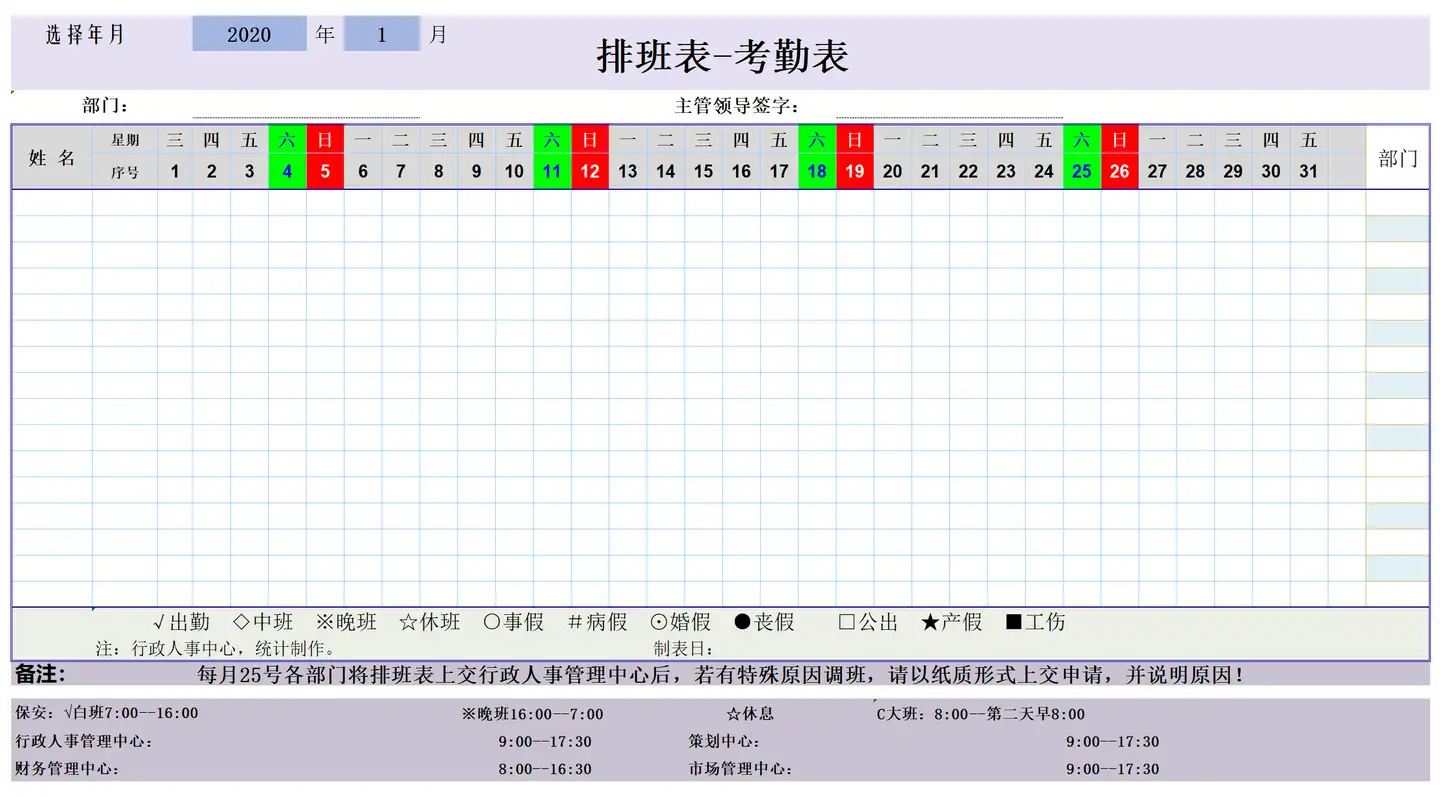
Task: Select day number 22 cell
Action: coord(968,172)
